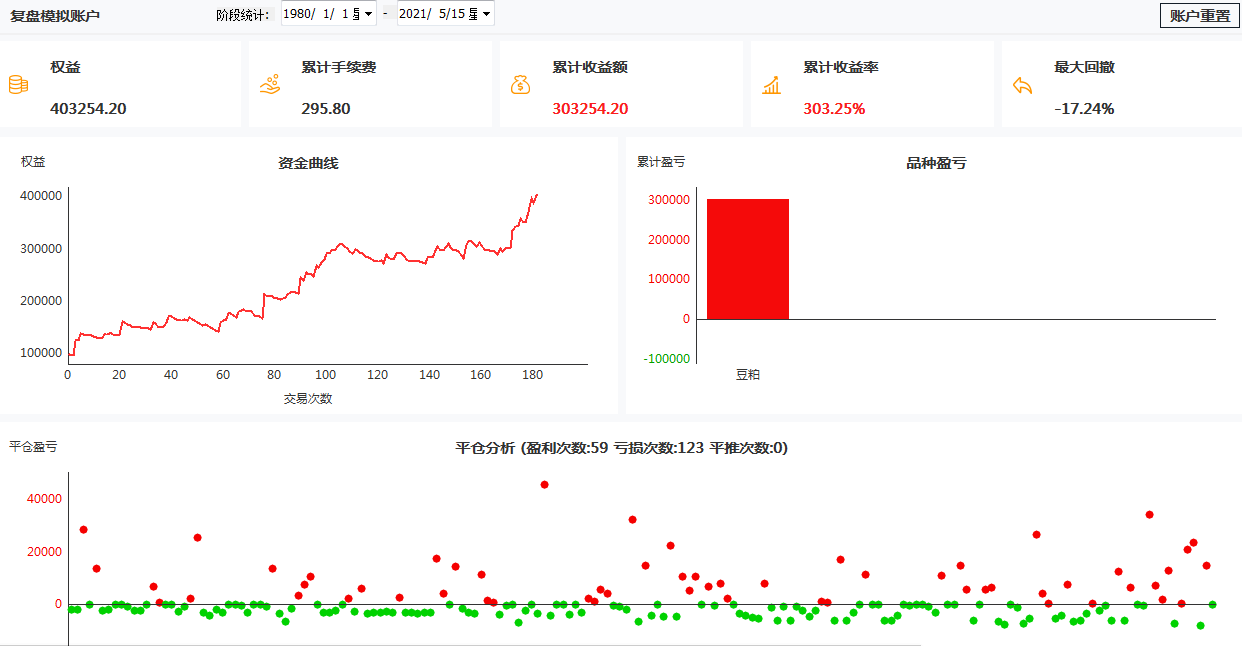This screenshot has width=1242, height=646.
Task: Click the end date input field
Action: coord(445,14)
